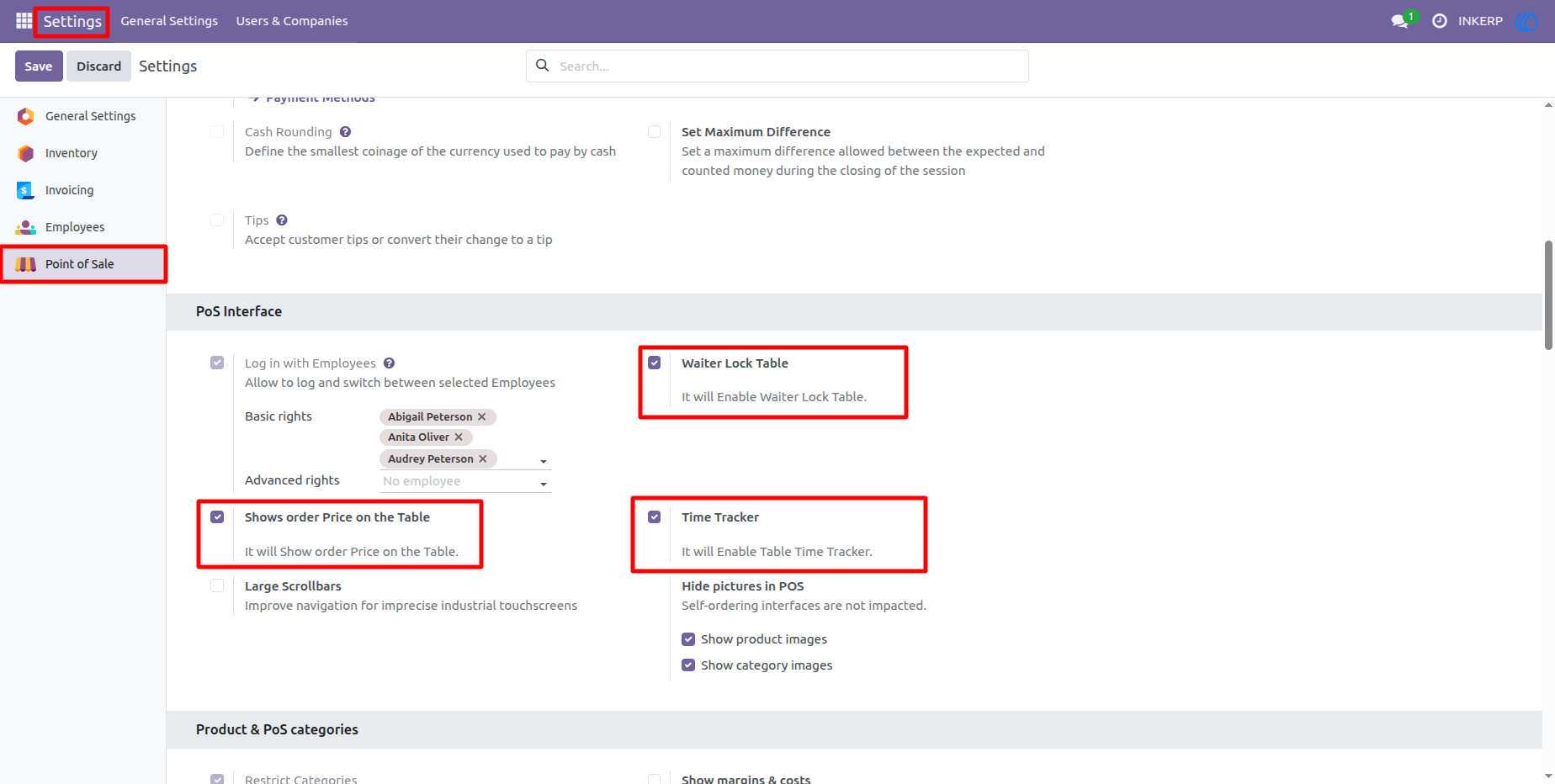Image resolution: width=1555 pixels, height=784 pixels.
Task: Uncheck Shows order Price on the Table
Action: 217,517
